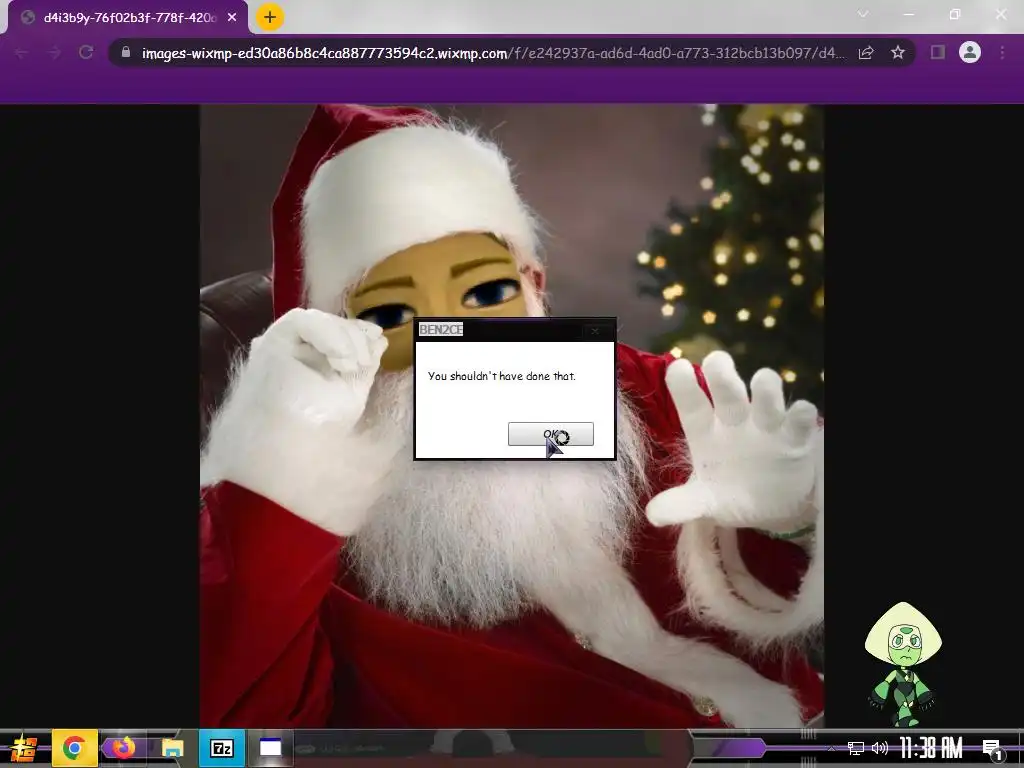Viewport: 1024px width, 768px height.
Task: Open Firefox from the taskbar
Action: [x=123, y=748]
